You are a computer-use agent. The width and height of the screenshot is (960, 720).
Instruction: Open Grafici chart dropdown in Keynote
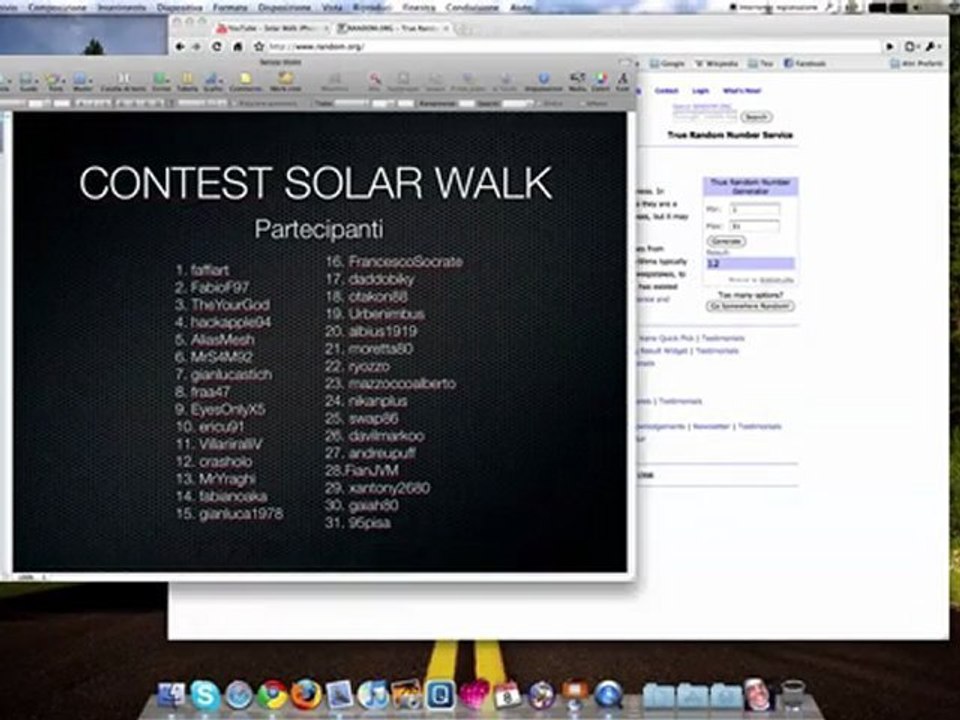212,82
